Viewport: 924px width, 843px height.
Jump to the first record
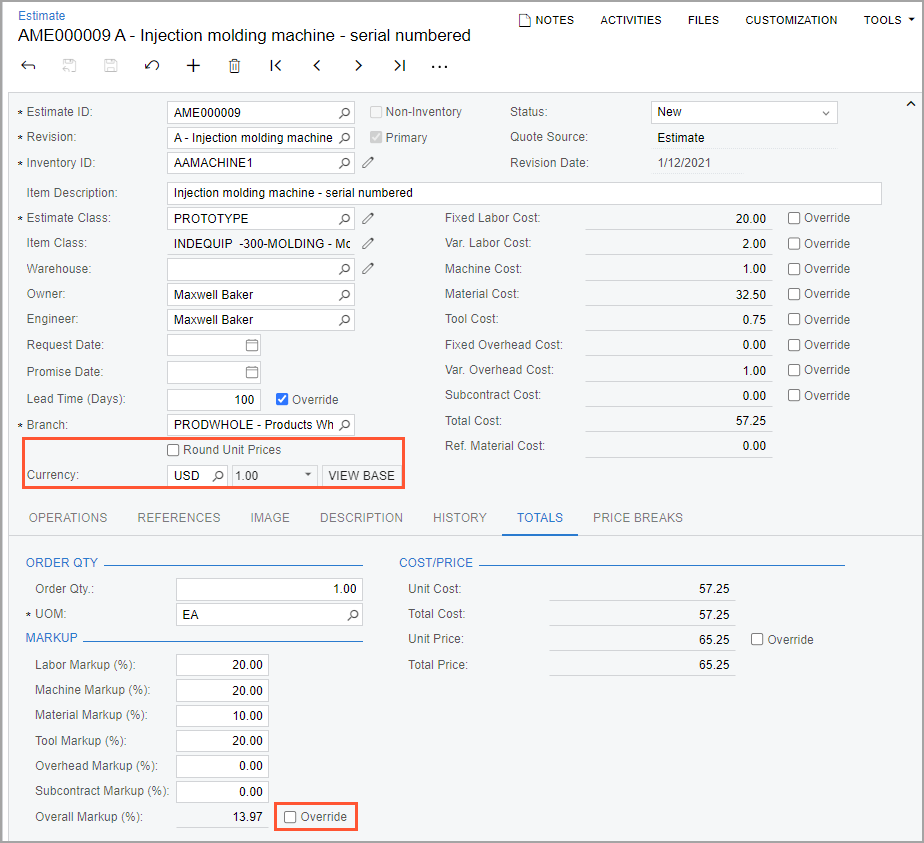(x=276, y=66)
